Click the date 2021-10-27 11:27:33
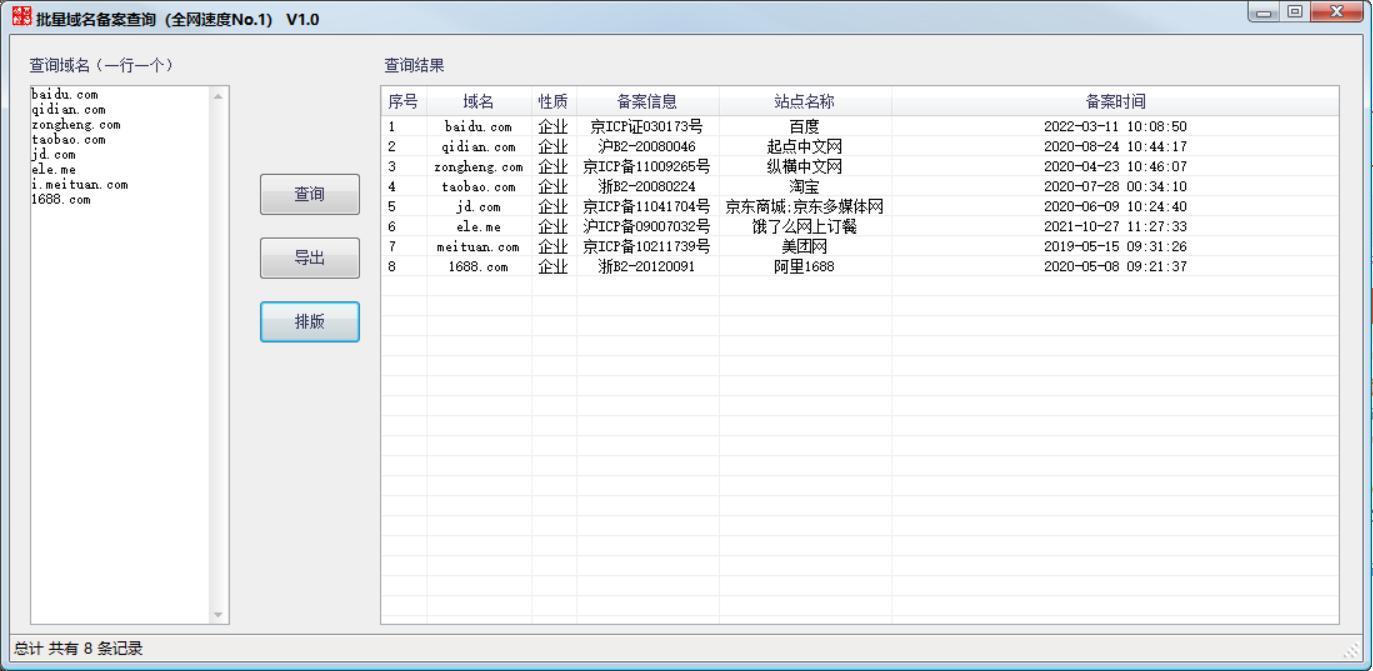1373x671 pixels. tap(1115, 227)
